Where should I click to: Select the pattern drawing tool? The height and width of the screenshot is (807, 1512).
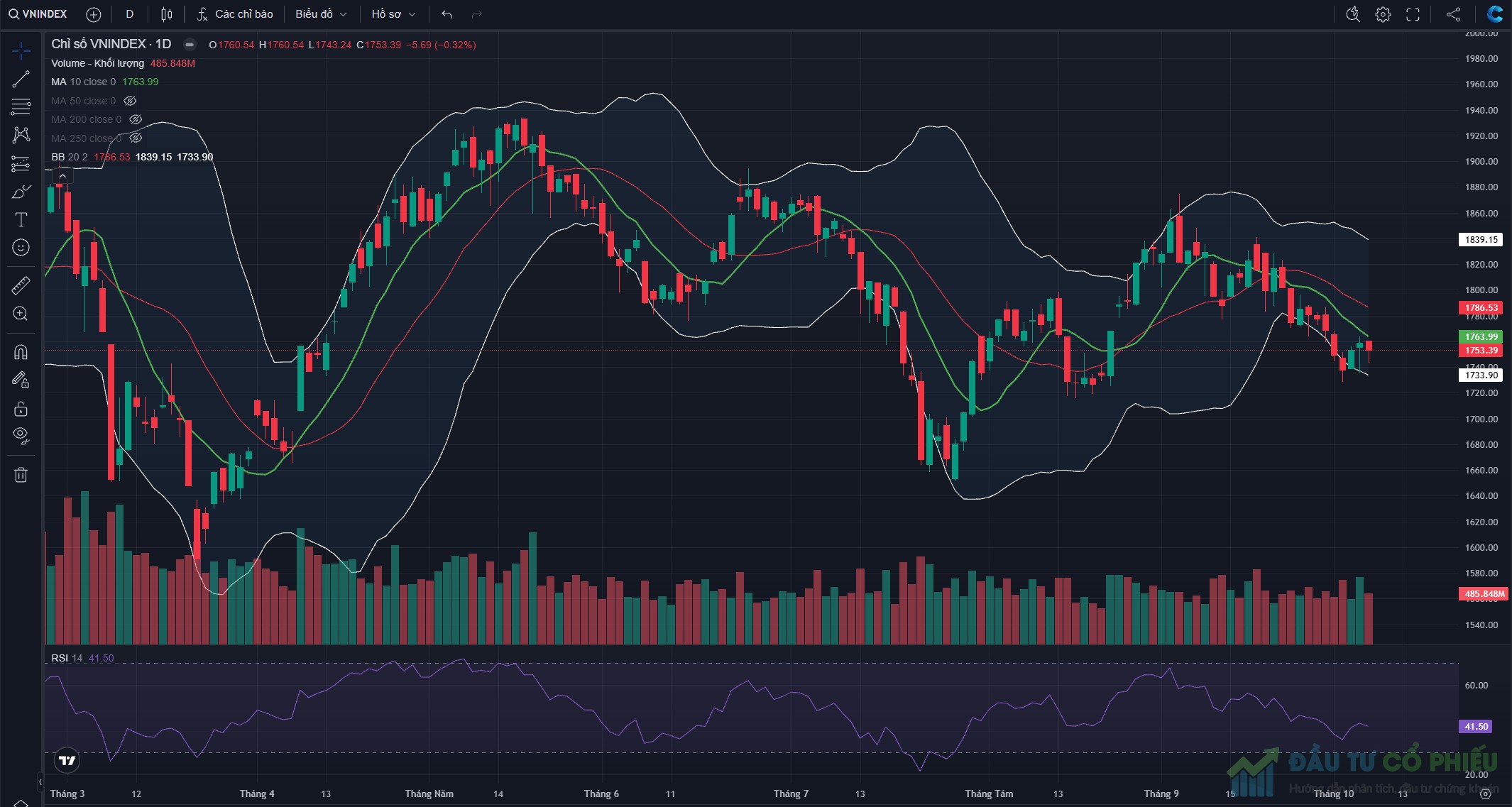(21, 135)
